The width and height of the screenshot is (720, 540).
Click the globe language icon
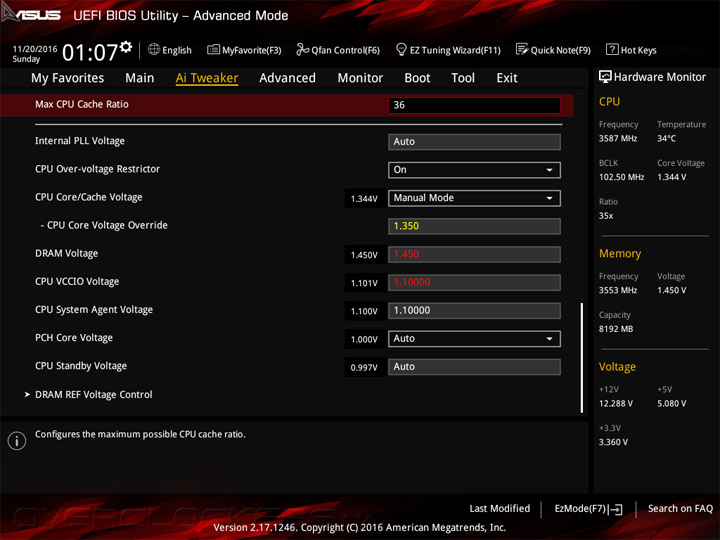pyautogui.click(x=154, y=49)
